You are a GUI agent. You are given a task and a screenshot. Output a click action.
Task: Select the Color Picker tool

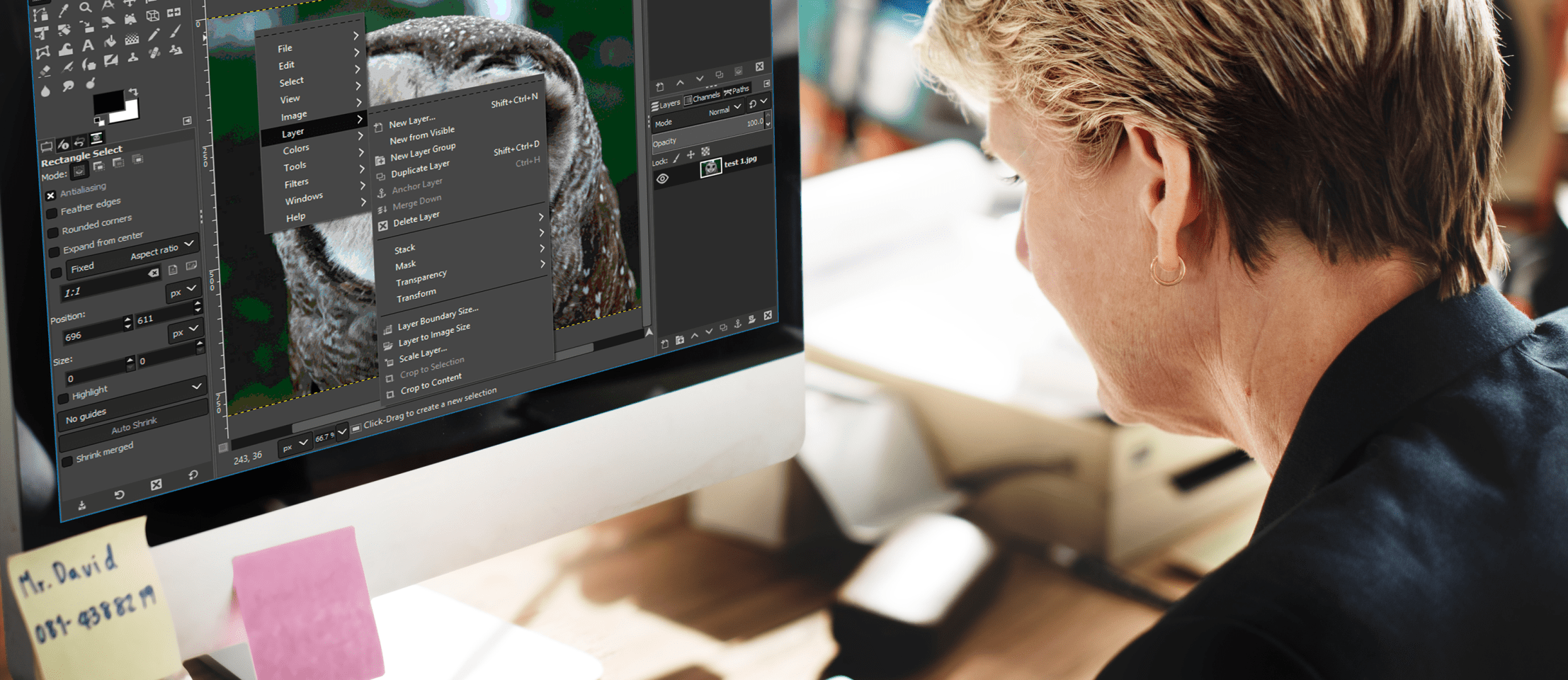click(x=64, y=11)
